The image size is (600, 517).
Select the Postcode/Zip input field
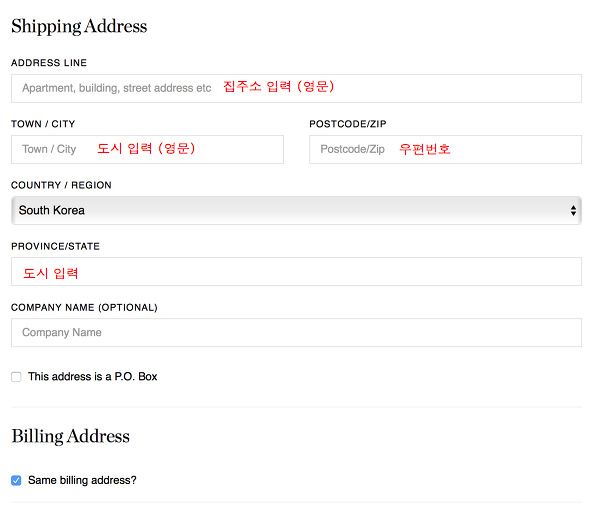click(445, 149)
